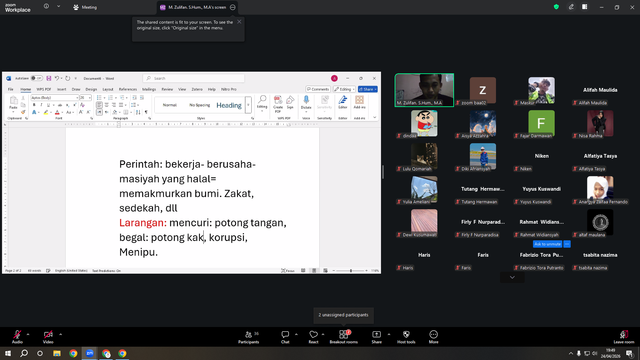Toggle Italic formatting
The height and width of the screenshot is (360, 640).
[x=41, y=105]
